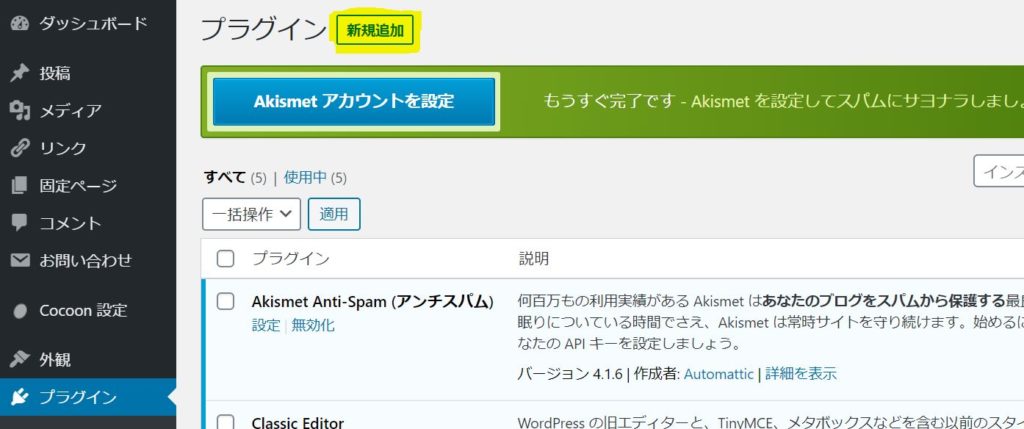Click the プラグイン column header

[x=291, y=259]
